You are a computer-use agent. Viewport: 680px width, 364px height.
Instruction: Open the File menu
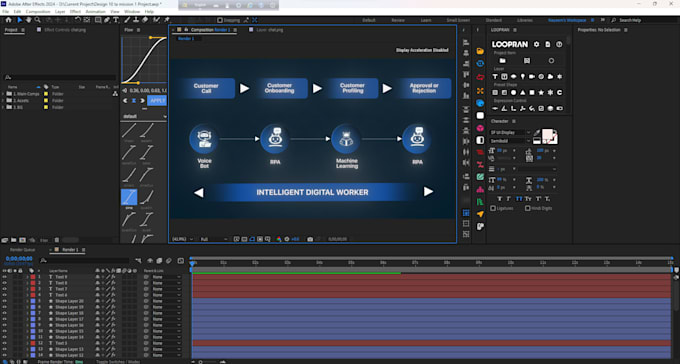(5, 12)
